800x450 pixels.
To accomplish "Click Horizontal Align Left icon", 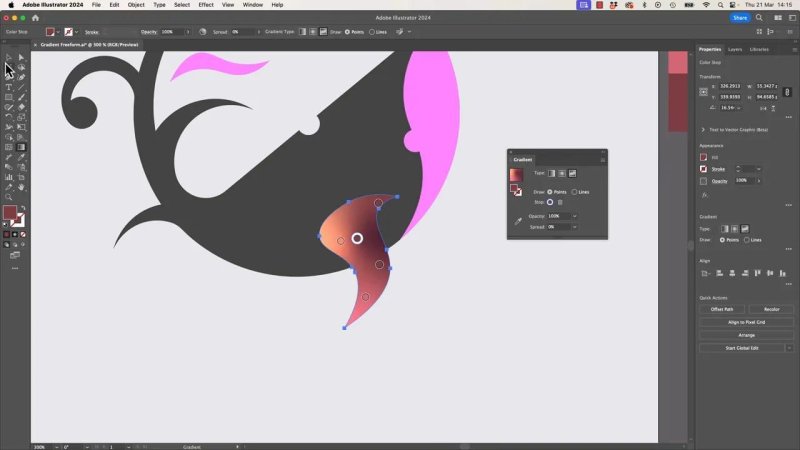I will (719, 273).
